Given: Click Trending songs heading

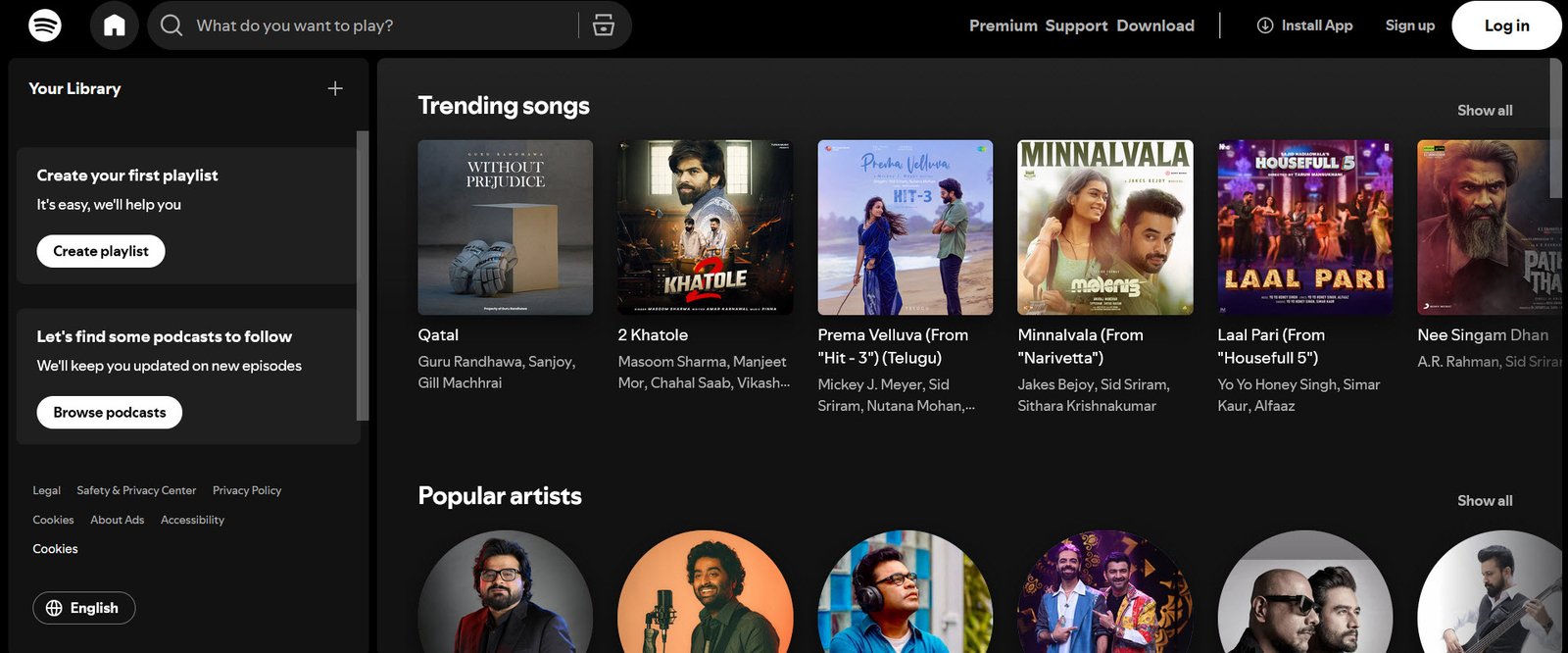Looking at the screenshot, I should (x=504, y=106).
